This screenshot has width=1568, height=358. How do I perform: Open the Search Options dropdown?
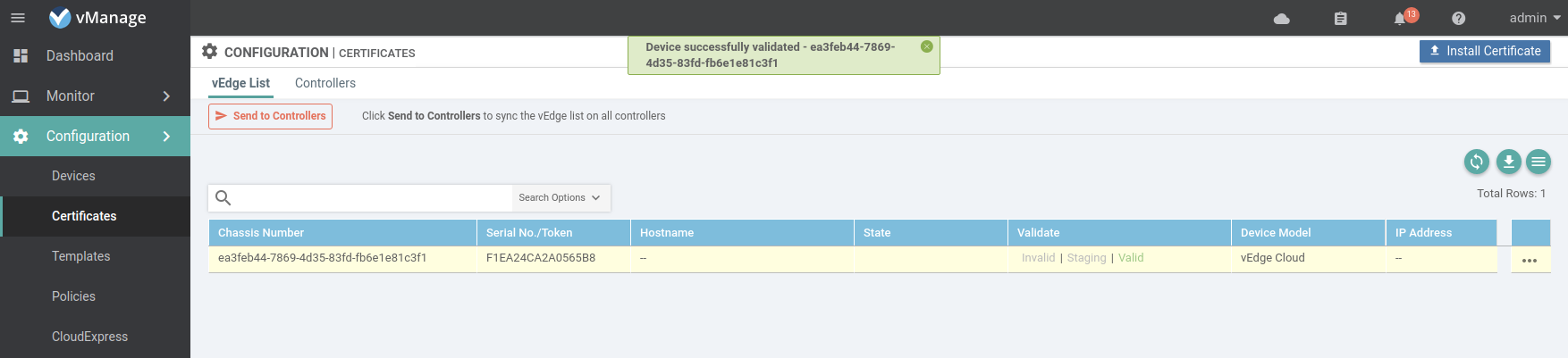click(560, 198)
